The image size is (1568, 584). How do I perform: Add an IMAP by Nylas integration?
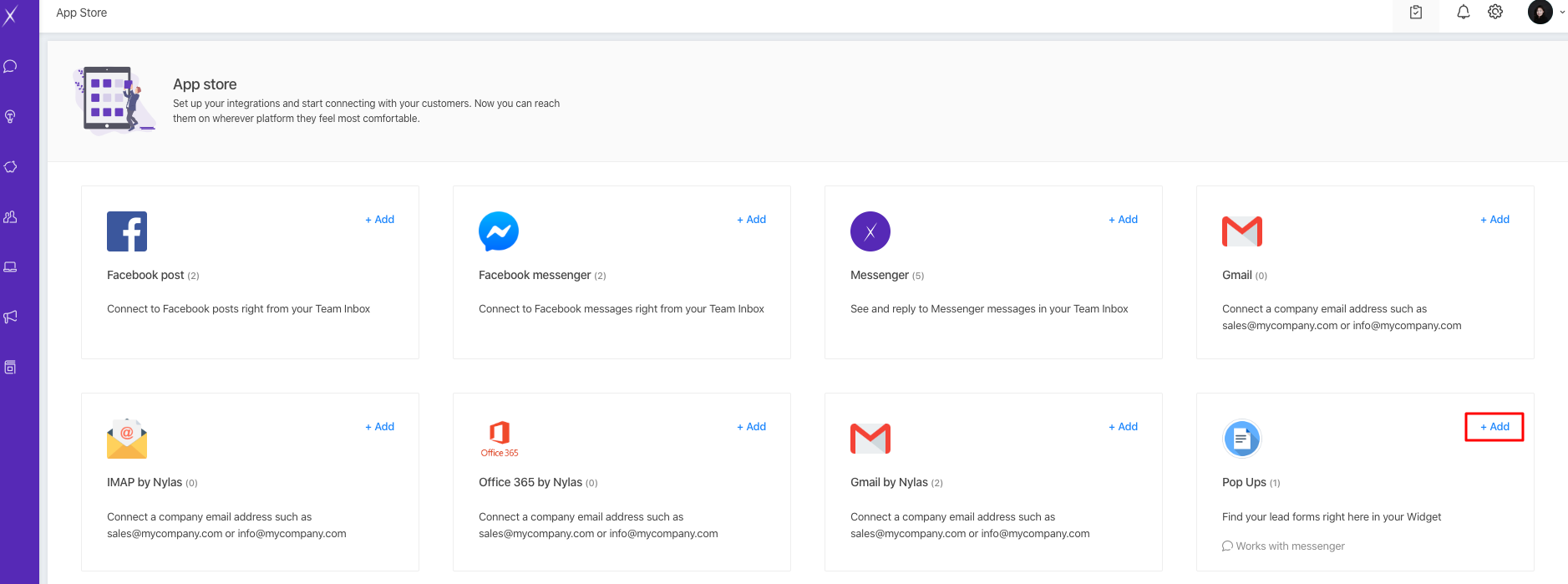click(x=380, y=427)
